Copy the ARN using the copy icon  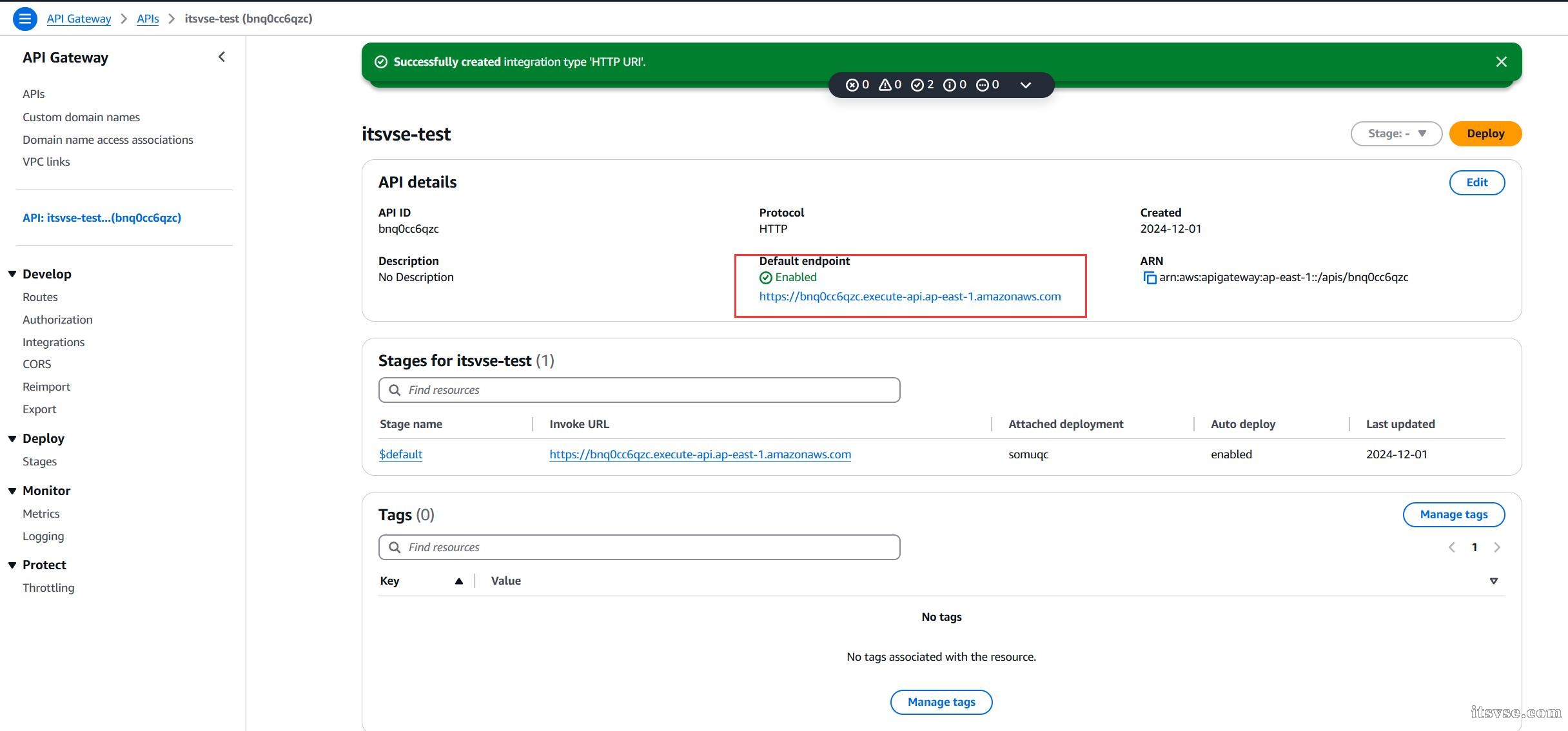(x=1150, y=278)
